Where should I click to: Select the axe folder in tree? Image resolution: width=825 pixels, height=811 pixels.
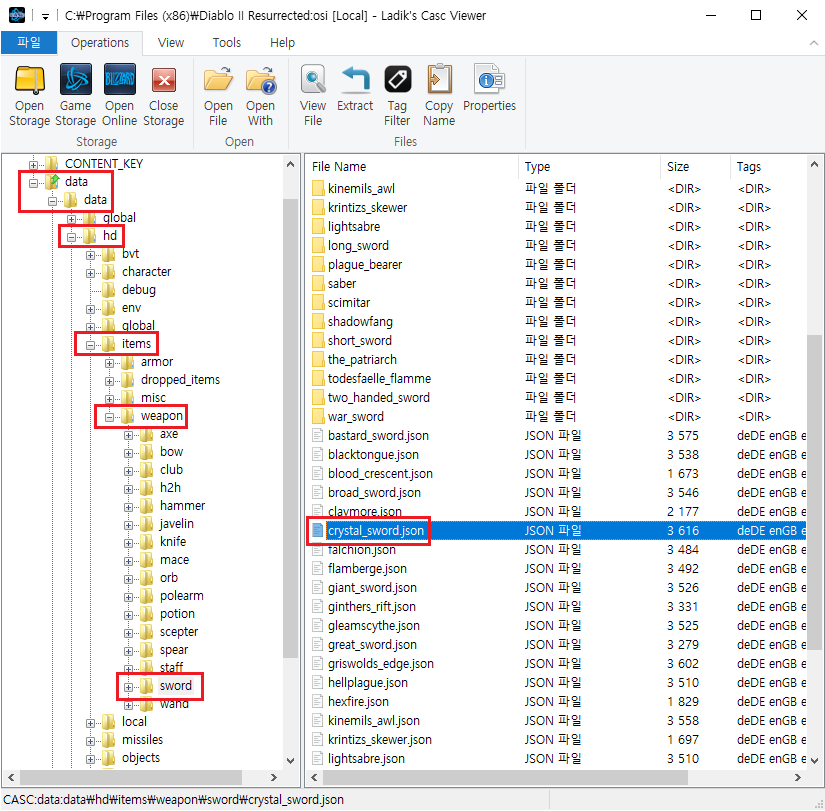pyautogui.click(x=169, y=434)
